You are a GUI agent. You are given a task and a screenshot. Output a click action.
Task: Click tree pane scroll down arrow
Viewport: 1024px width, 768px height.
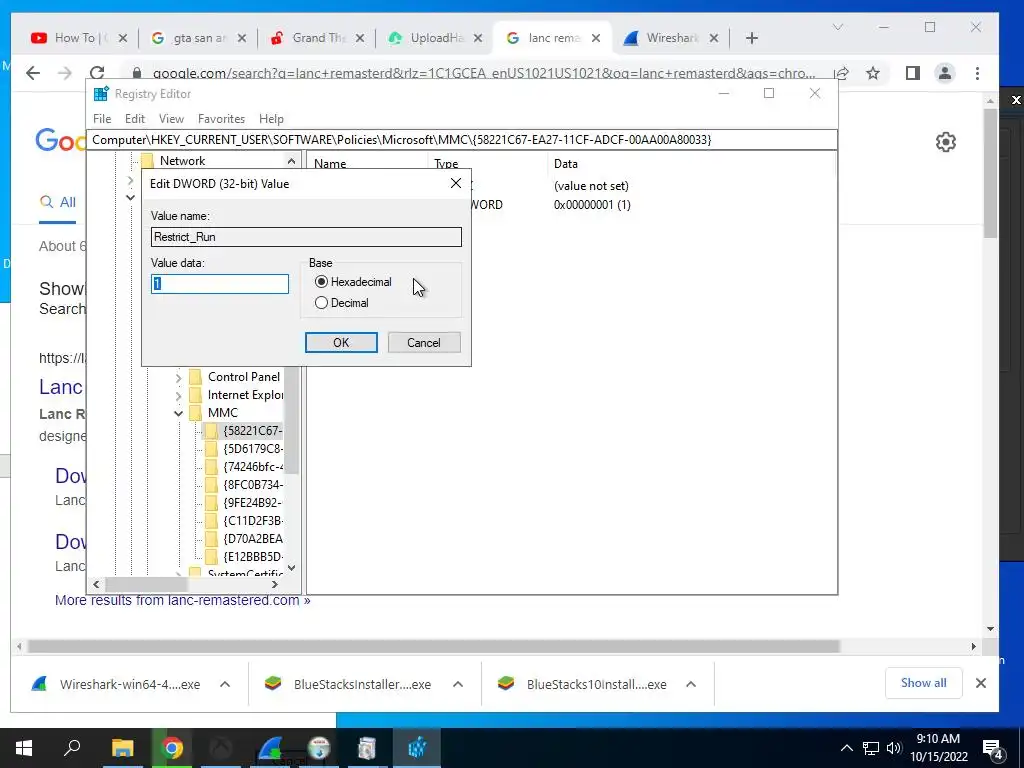291,568
